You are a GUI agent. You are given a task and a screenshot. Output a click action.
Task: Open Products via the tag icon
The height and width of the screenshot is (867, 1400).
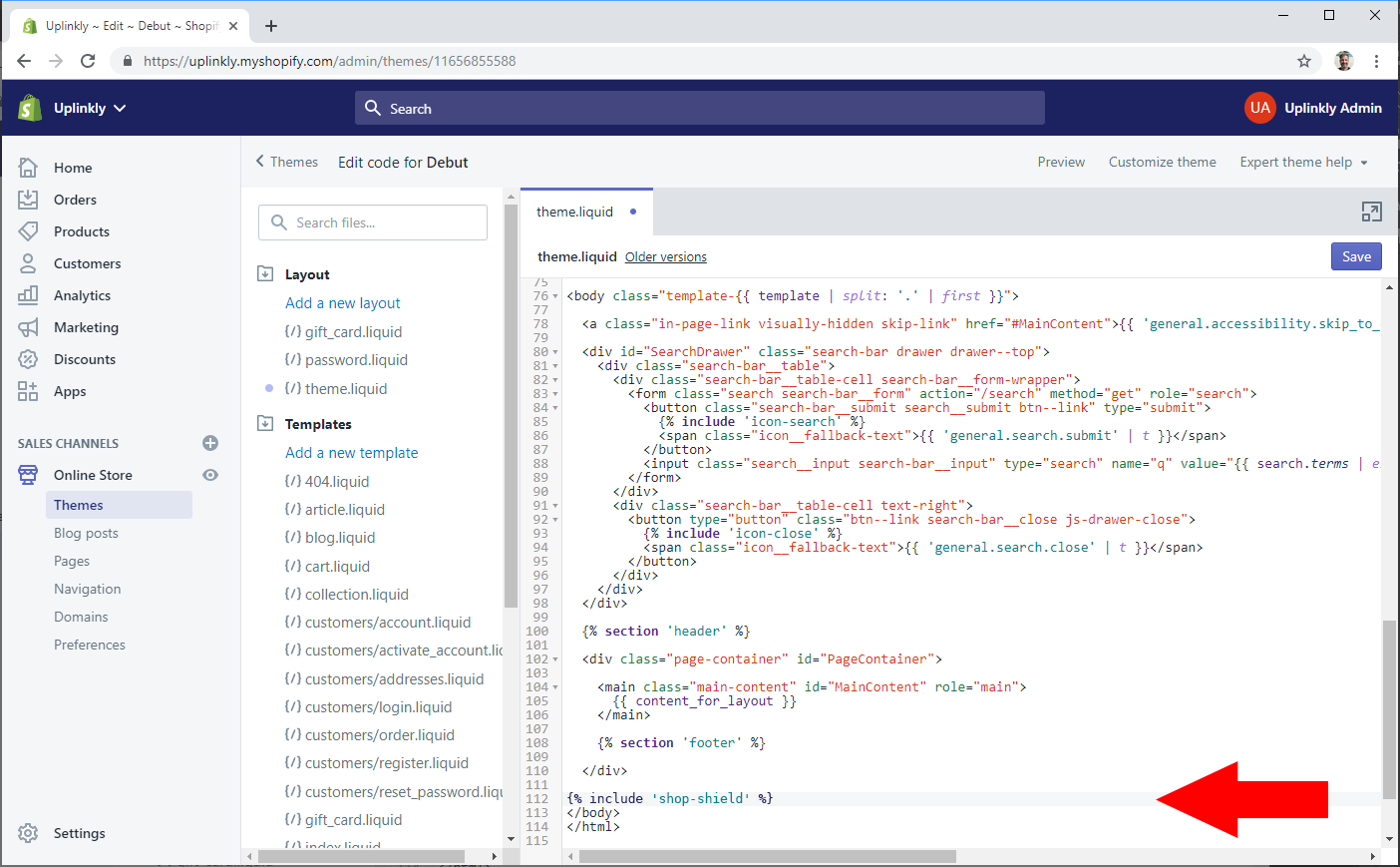[28, 231]
